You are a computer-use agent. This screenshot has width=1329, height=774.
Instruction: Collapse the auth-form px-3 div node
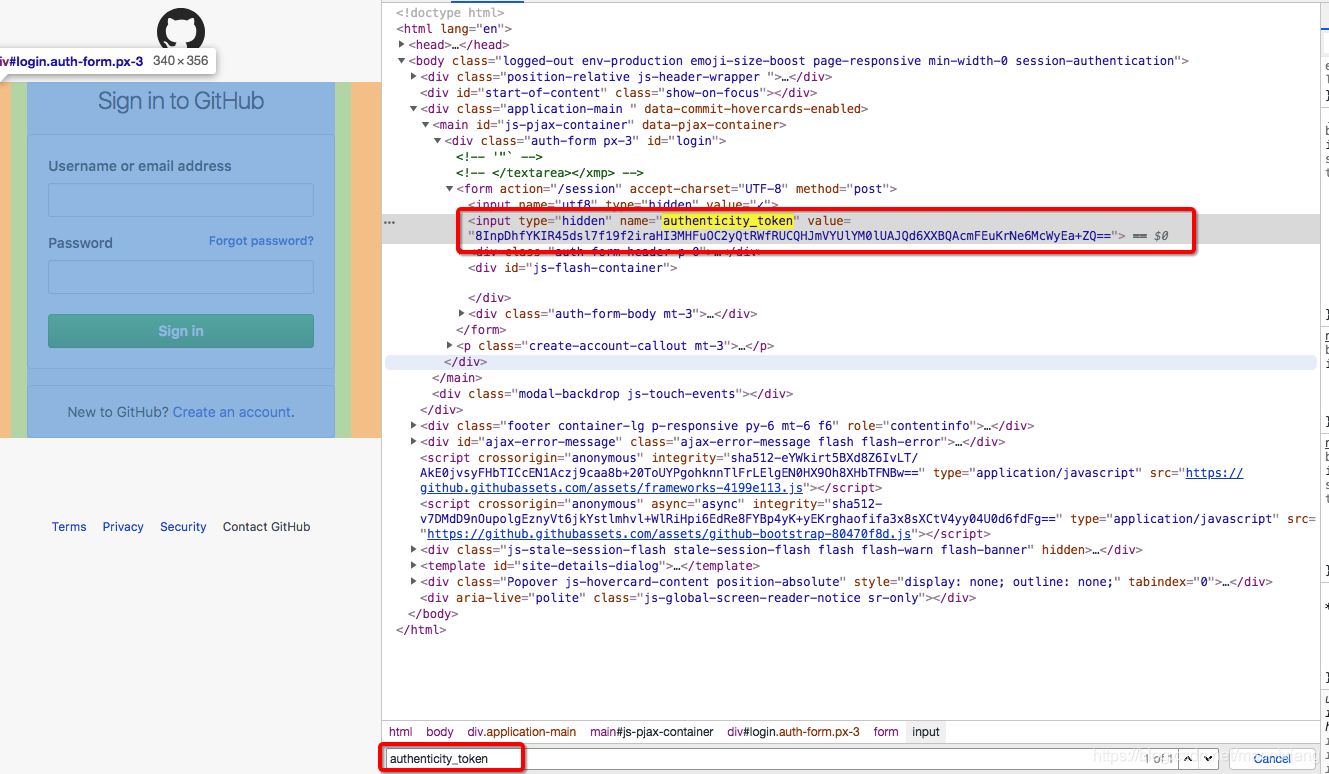pos(438,141)
